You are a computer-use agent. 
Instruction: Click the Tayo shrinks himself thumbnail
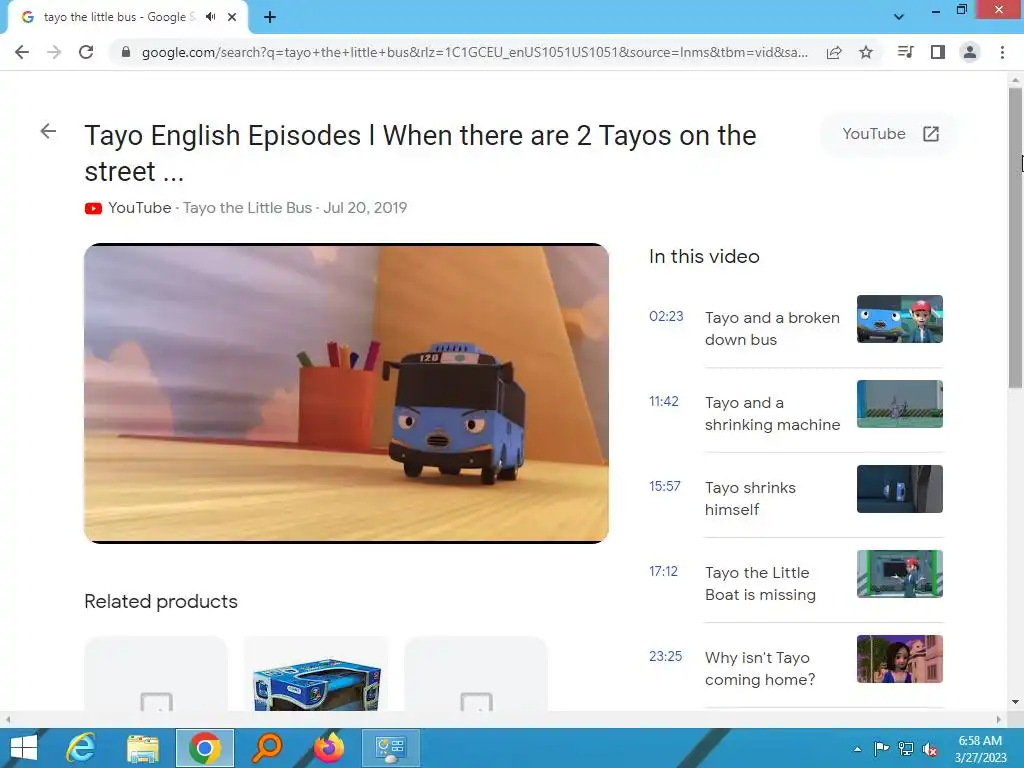click(900, 488)
